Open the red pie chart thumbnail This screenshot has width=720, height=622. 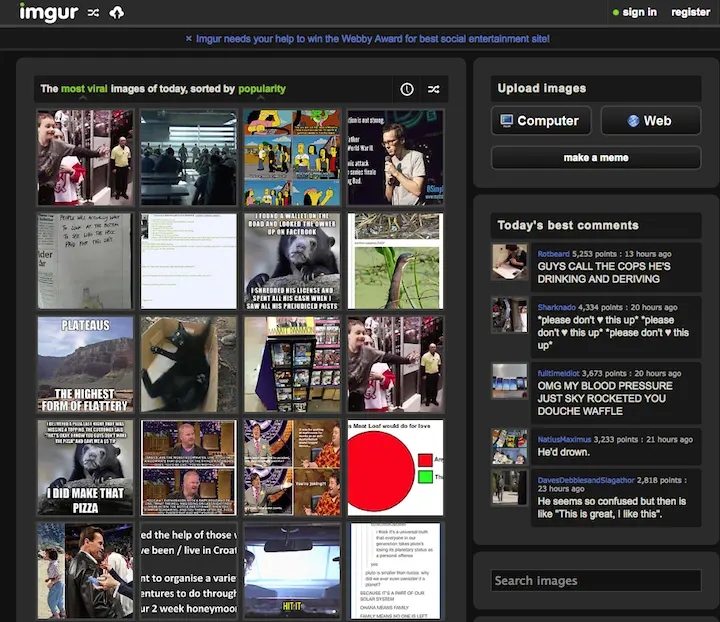(x=395, y=467)
